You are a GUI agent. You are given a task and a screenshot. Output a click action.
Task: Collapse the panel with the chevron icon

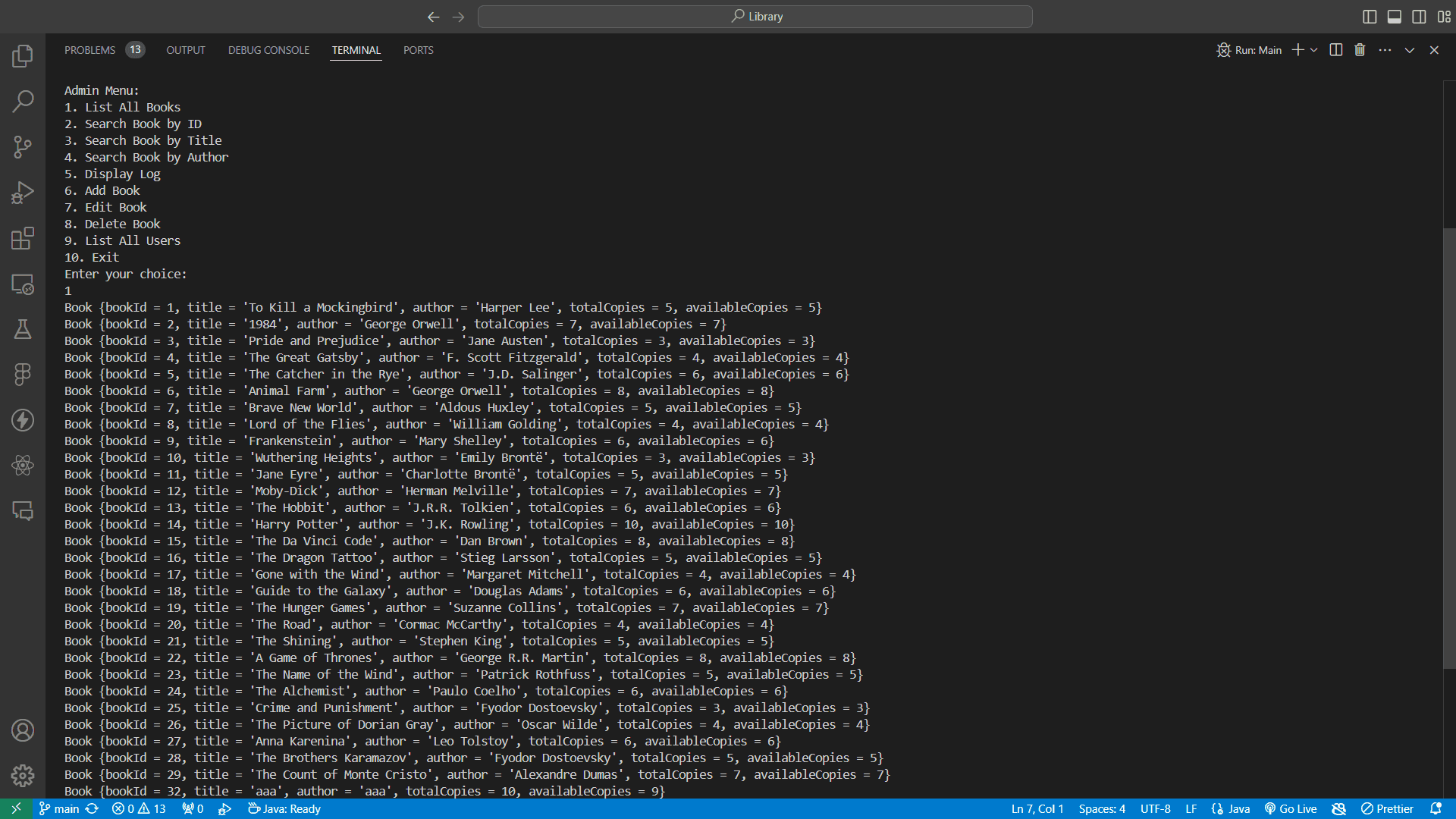1410,50
